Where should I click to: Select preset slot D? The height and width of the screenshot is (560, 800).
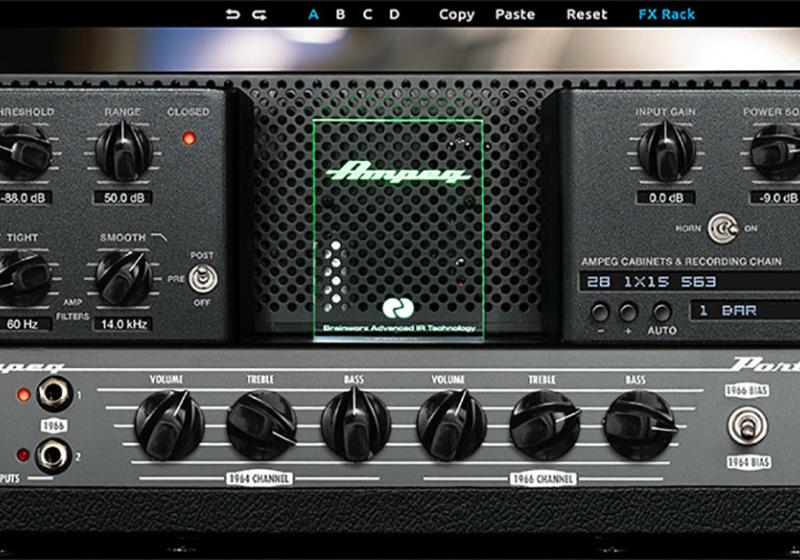tap(394, 14)
